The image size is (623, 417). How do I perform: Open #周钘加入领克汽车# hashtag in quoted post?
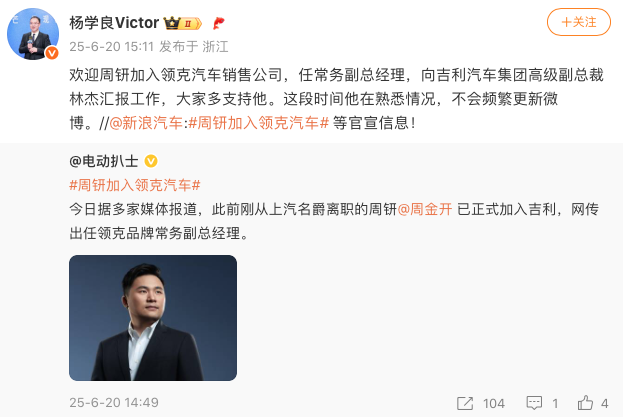135,185
